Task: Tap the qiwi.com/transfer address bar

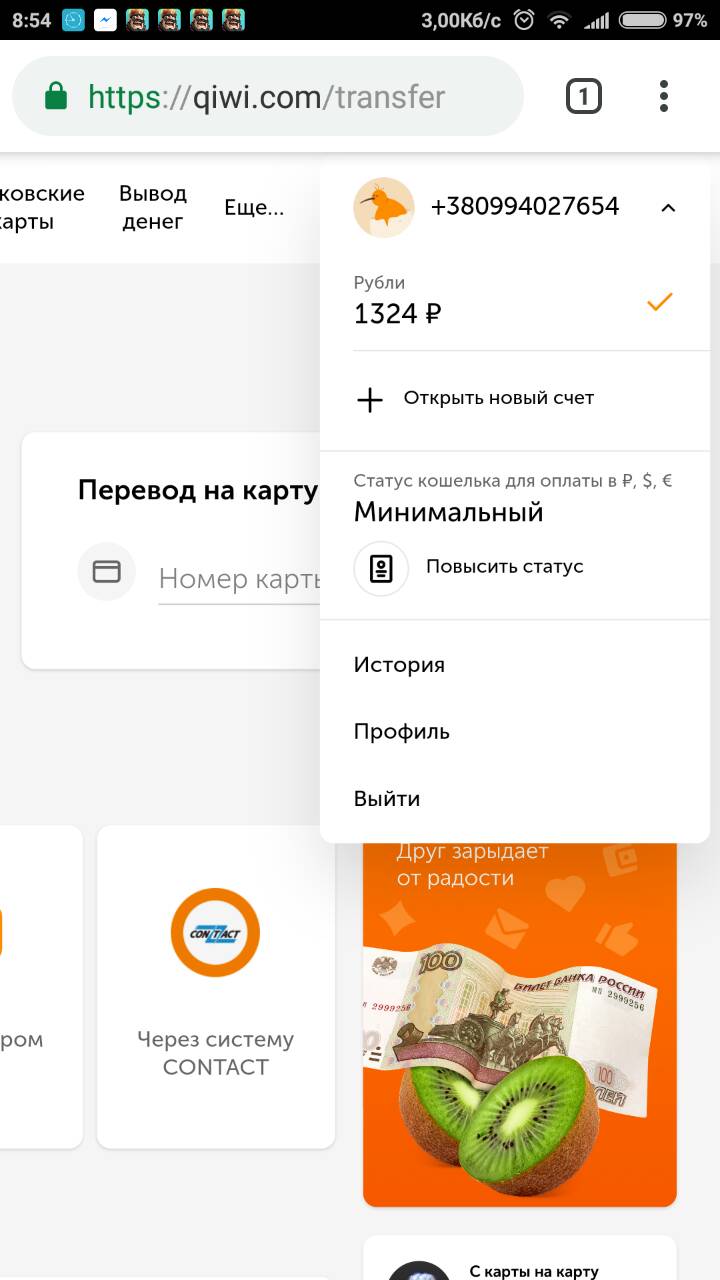Action: pyautogui.click(x=268, y=96)
